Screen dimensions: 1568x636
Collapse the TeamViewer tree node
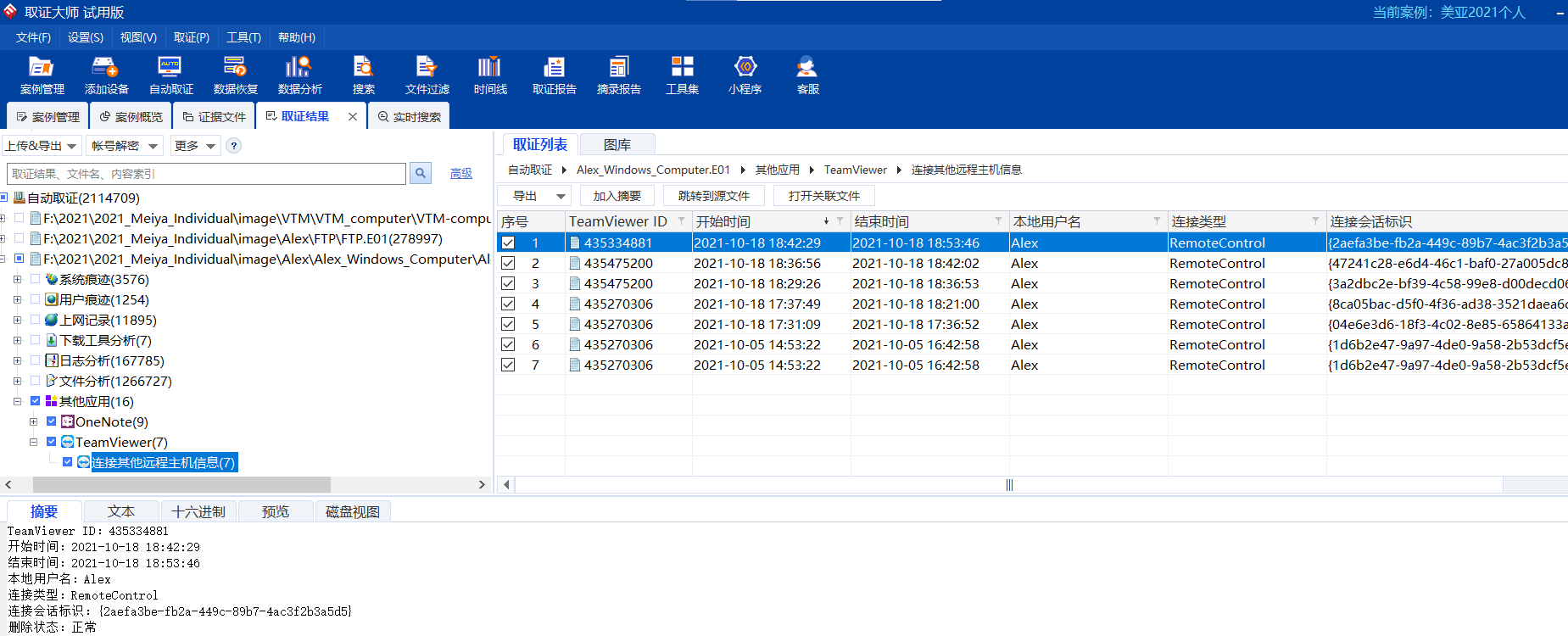[33, 442]
